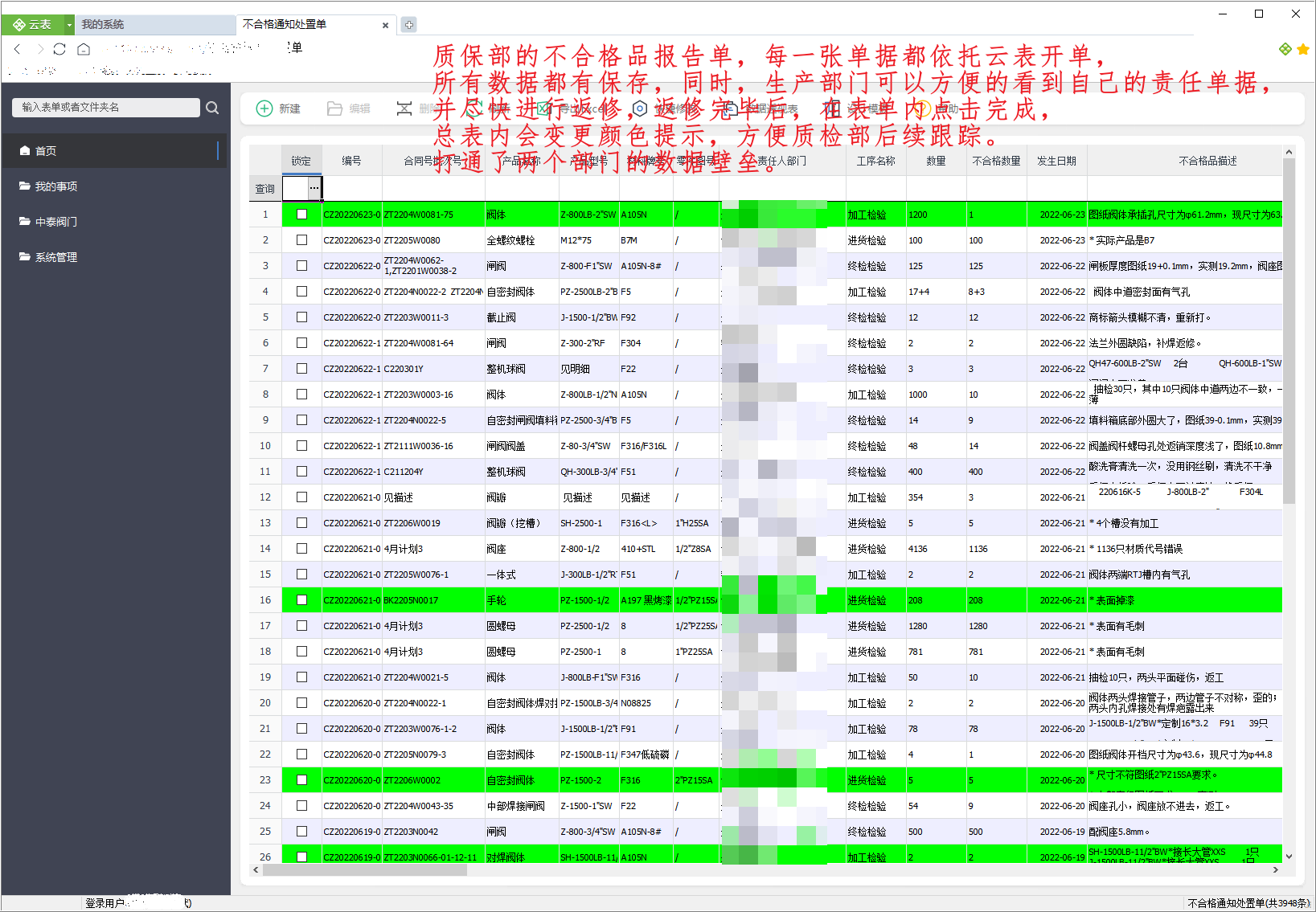This screenshot has height=912, width=1316.
Task: Click the 新建 (New) plus icon
Action: tap(264, 108)
